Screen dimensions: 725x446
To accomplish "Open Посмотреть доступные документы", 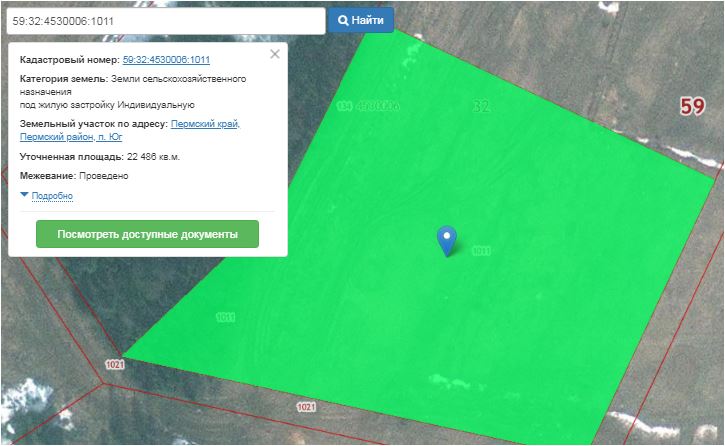I will click(147, 234).
